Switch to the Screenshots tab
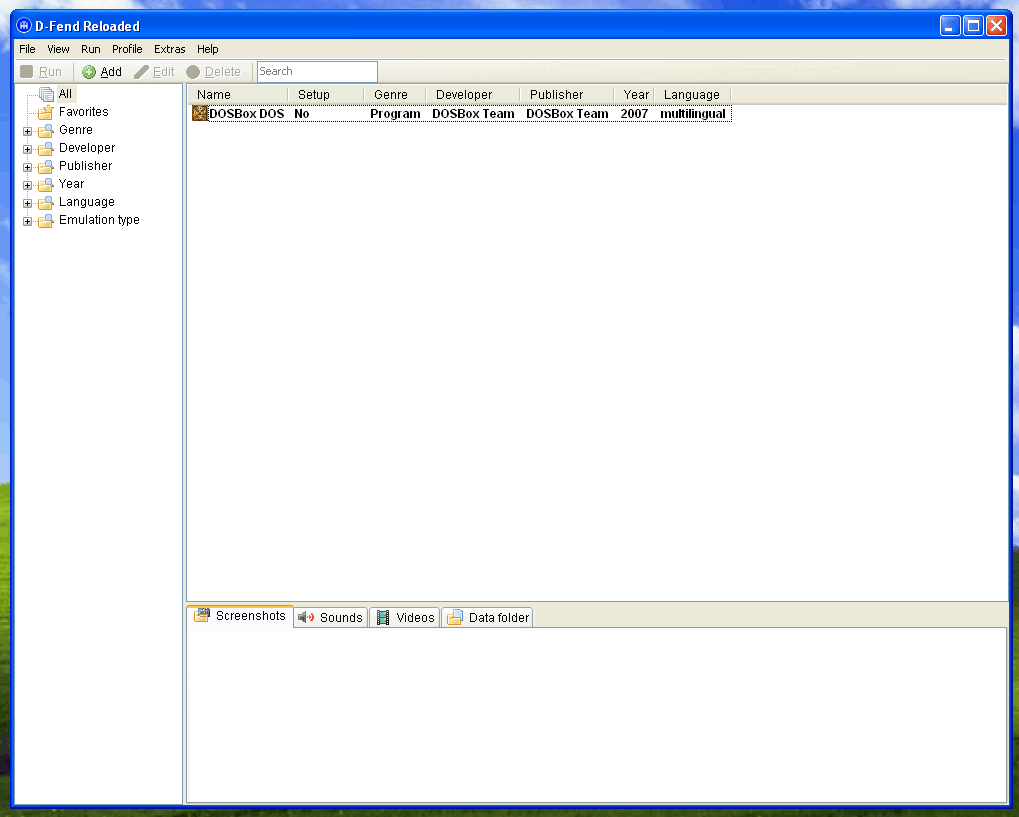The height and width of the screenshot is (817, 1019). pos(240,616)
